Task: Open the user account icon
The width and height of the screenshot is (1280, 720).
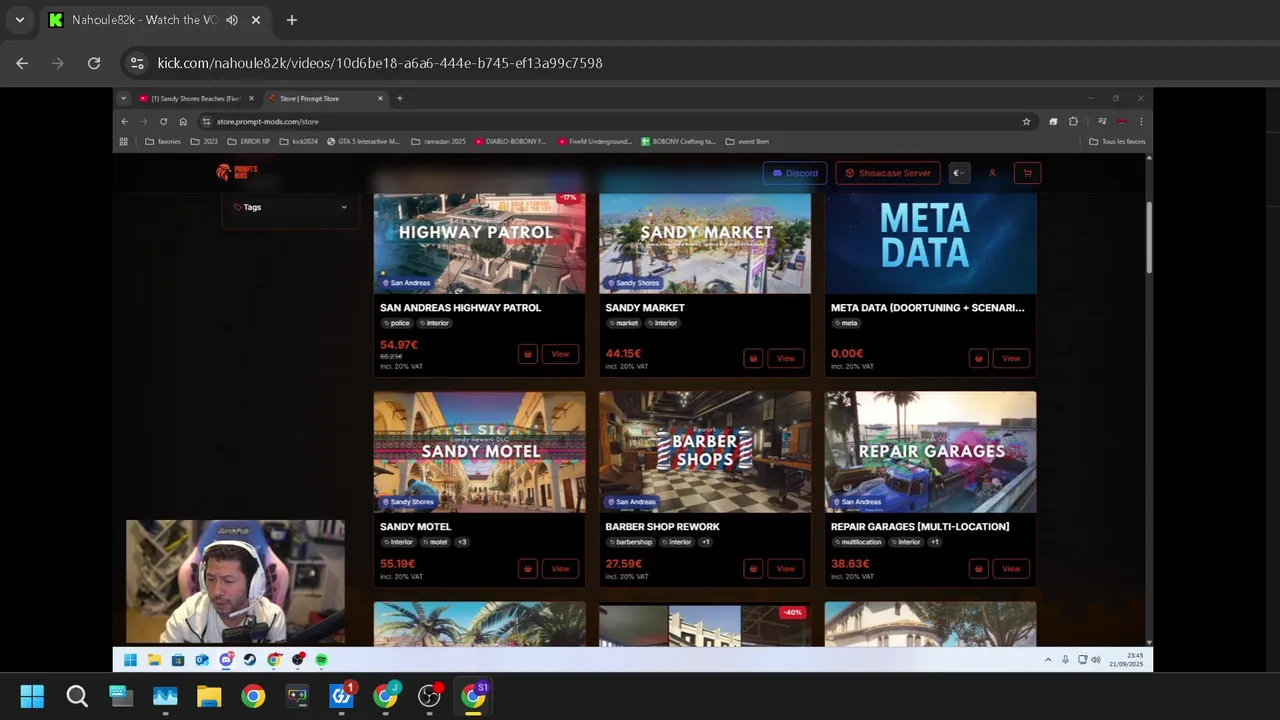Action: point(992,173)
